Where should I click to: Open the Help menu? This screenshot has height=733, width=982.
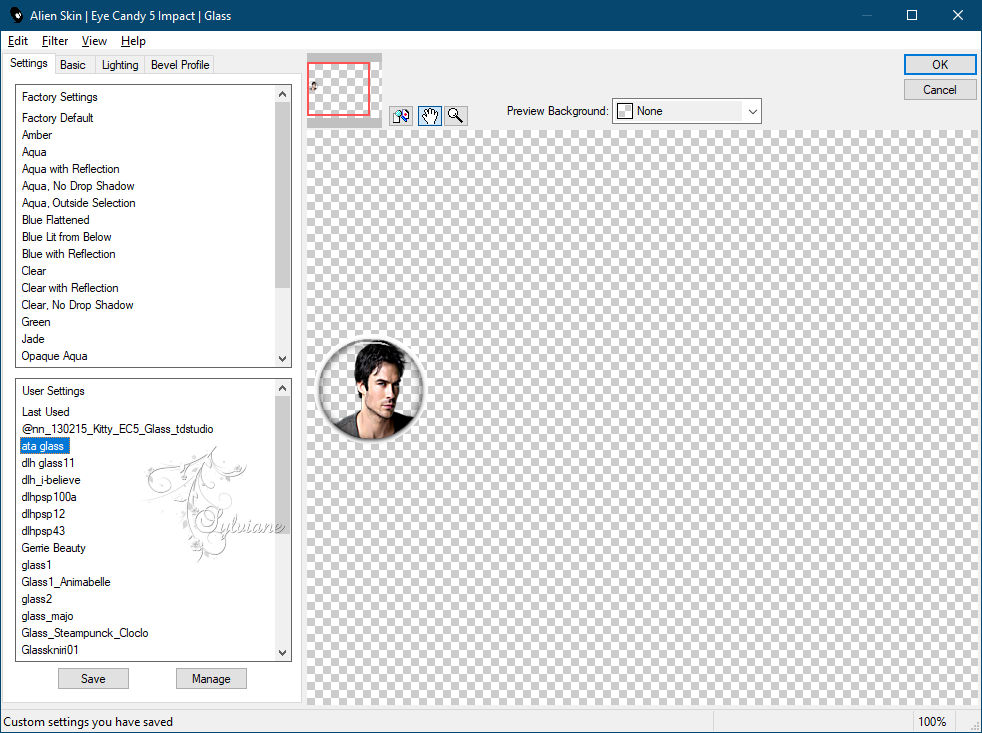point(133,41)
